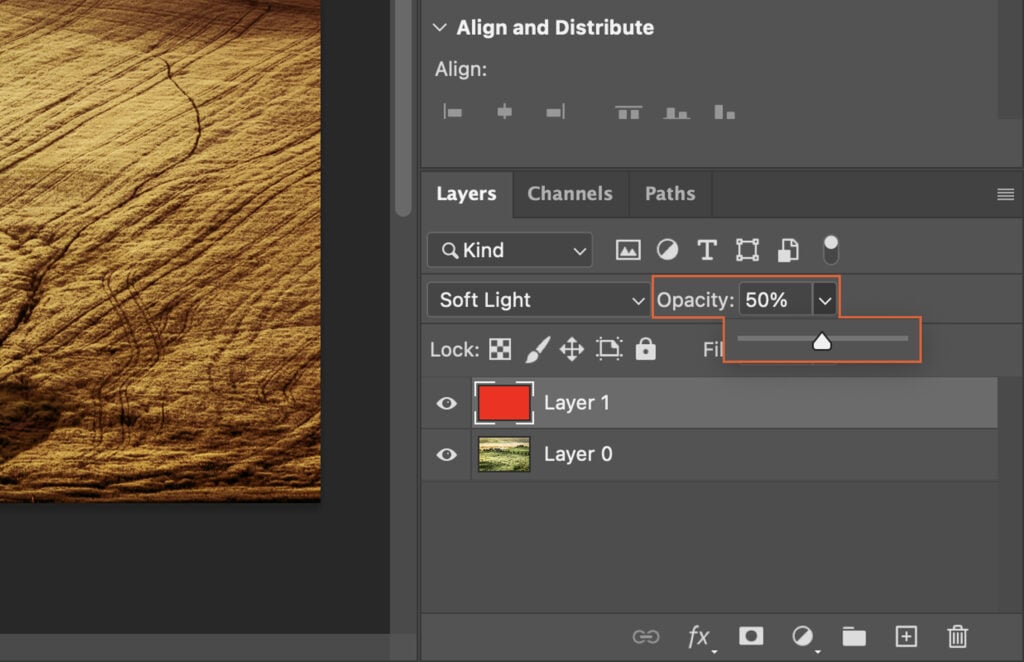Select the Link layers icon
Image resolution: width=1024 pixels, height=662 pixels.
[x=647, y=636]
